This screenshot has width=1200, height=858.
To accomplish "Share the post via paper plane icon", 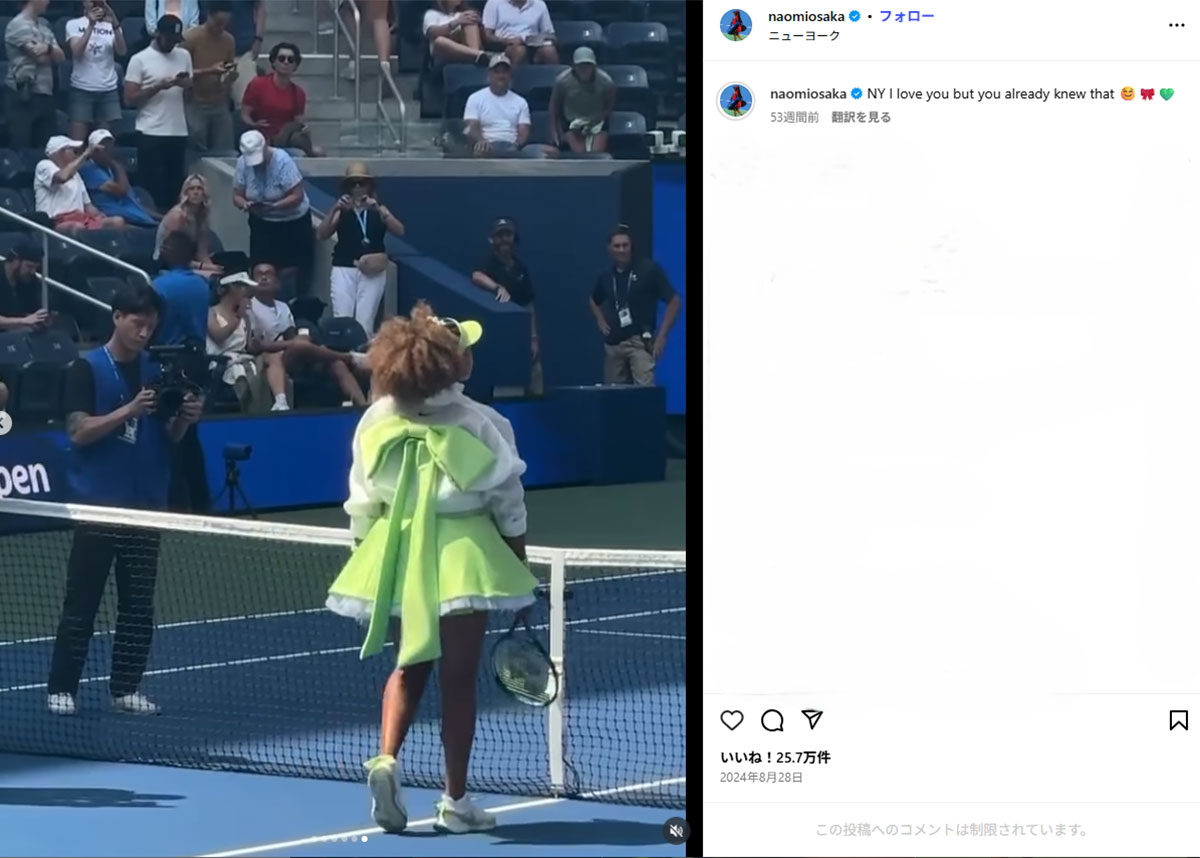I will [812, 720].
